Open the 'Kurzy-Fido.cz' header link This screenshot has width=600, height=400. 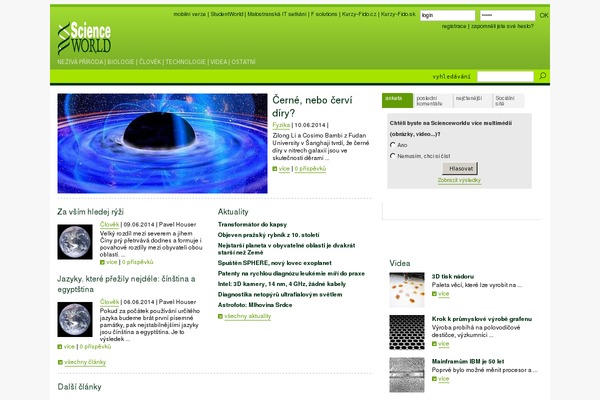point(359,14)
